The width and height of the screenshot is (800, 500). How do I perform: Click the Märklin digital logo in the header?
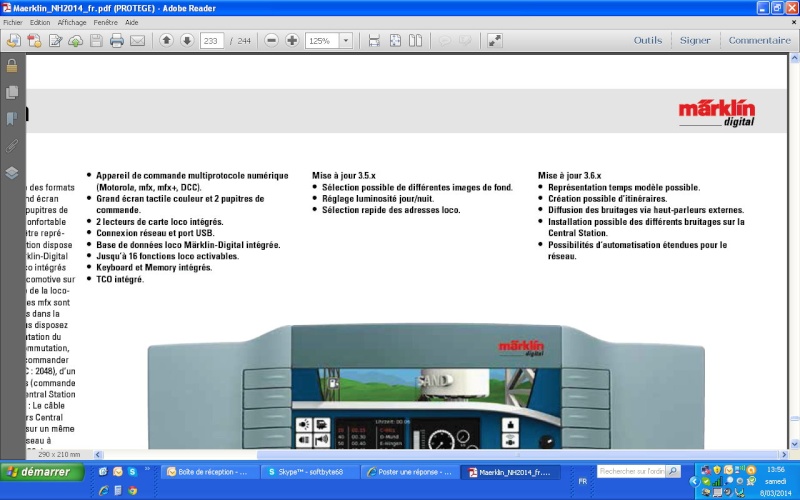click(716, 113)
